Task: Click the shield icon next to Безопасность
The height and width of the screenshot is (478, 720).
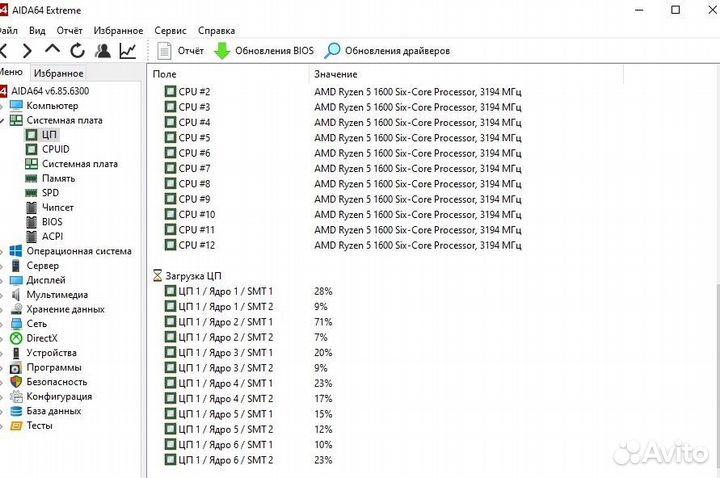Action: tap(16, 382)
